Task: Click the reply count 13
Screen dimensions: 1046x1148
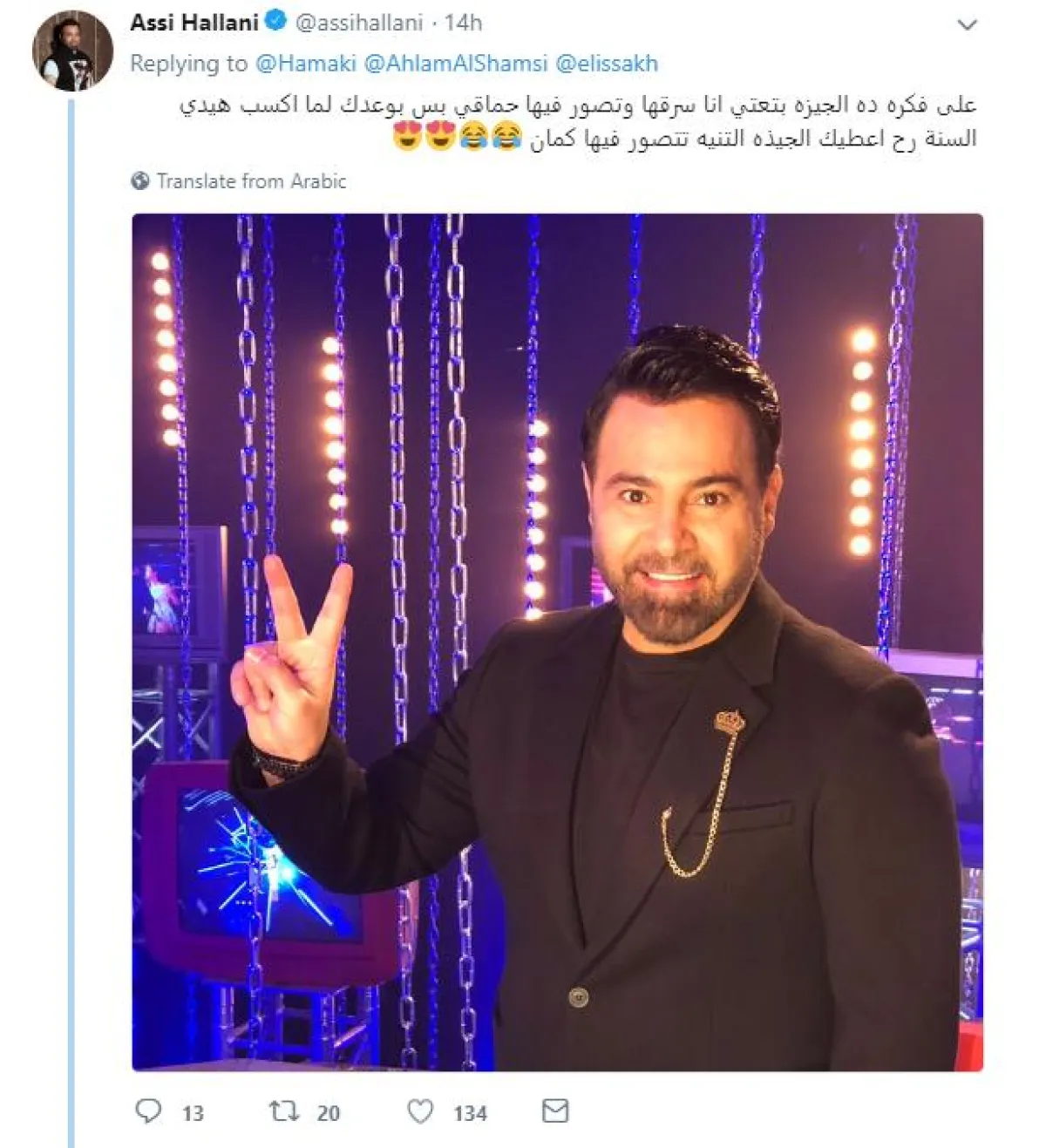Action: point(193,1113)
